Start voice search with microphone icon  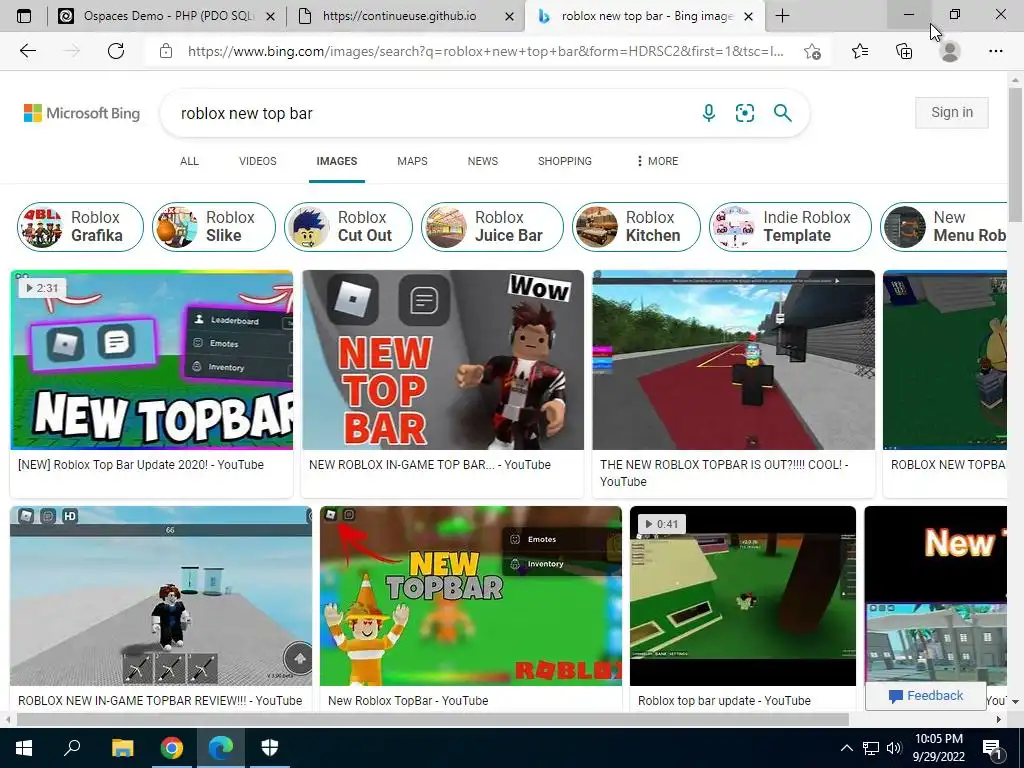[x=709, y=113]
